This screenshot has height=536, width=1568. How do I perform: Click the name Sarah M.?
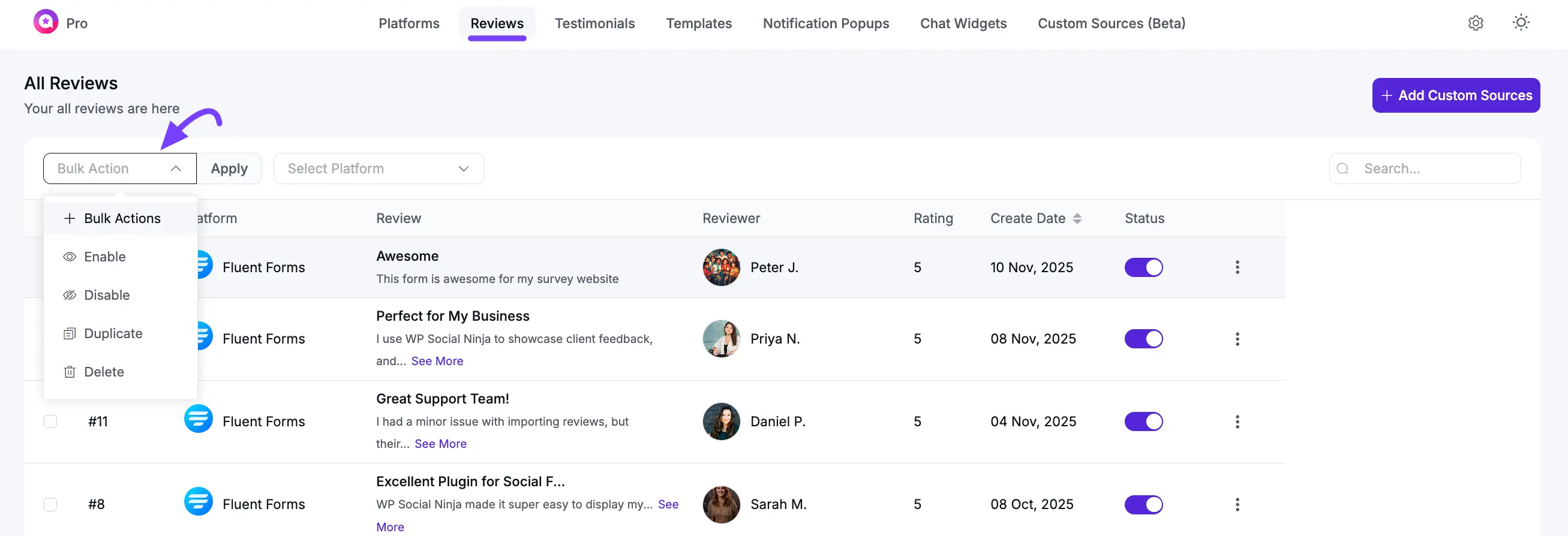click(778, 504)
